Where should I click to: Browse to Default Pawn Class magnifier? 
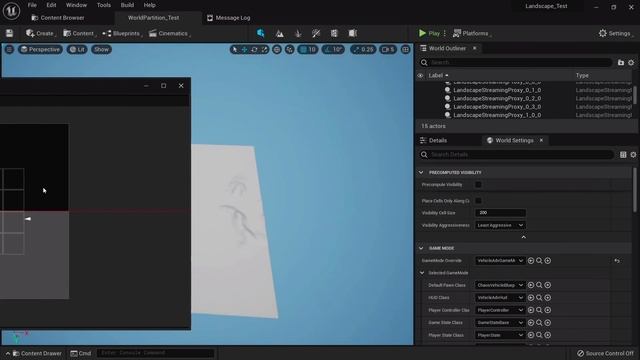click(x=539, y=285)
